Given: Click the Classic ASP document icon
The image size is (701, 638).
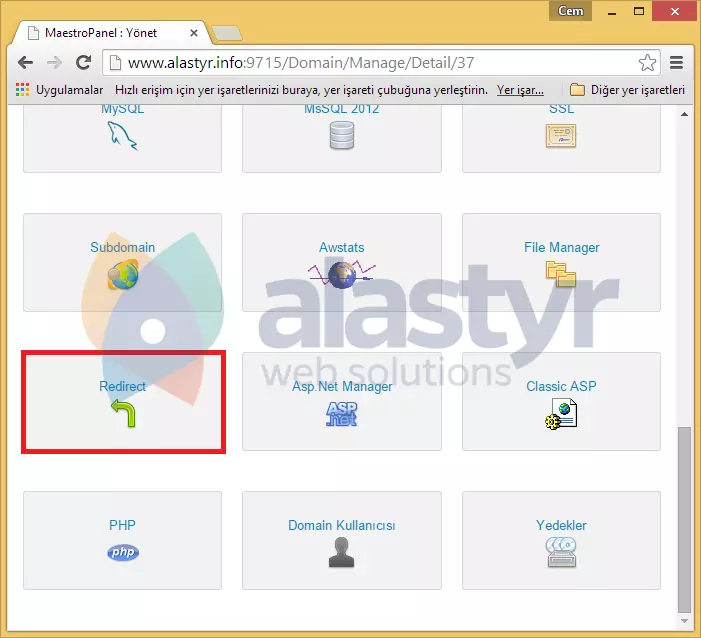Looking at the screenshot, I should 561,414.
